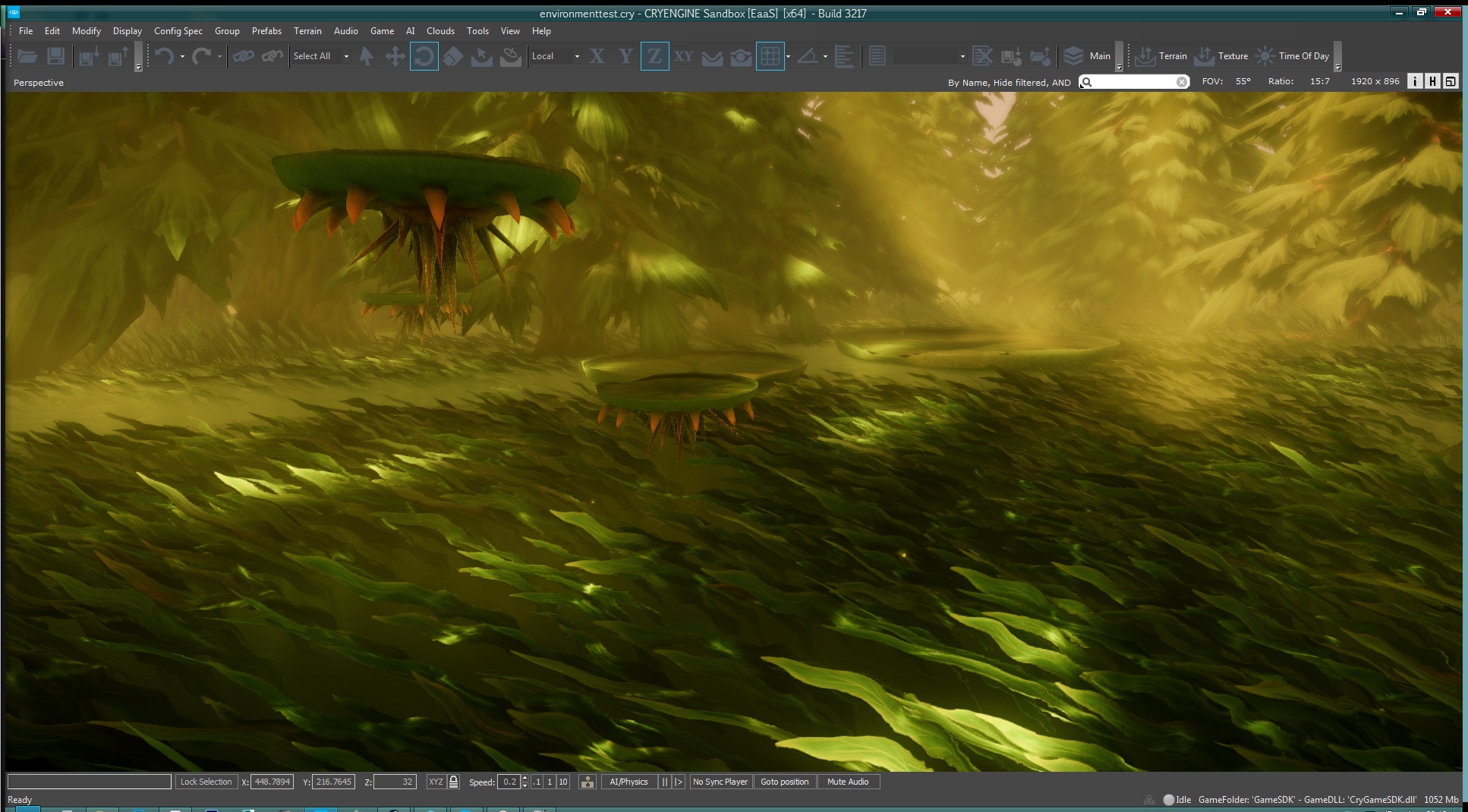
Task: Expand the standard toolbar overflow arrow
Action: pos(138,56)
